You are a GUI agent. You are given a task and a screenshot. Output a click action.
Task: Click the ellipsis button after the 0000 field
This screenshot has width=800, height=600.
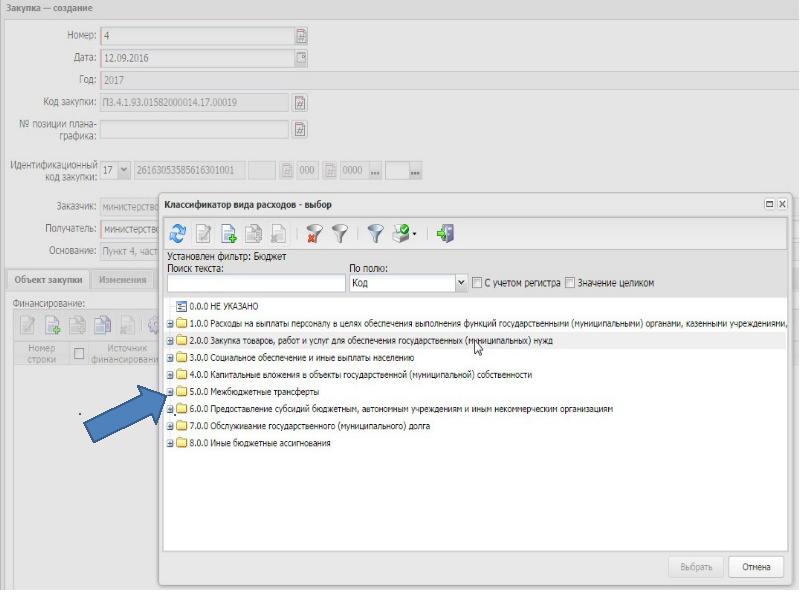tap(375, 171)
